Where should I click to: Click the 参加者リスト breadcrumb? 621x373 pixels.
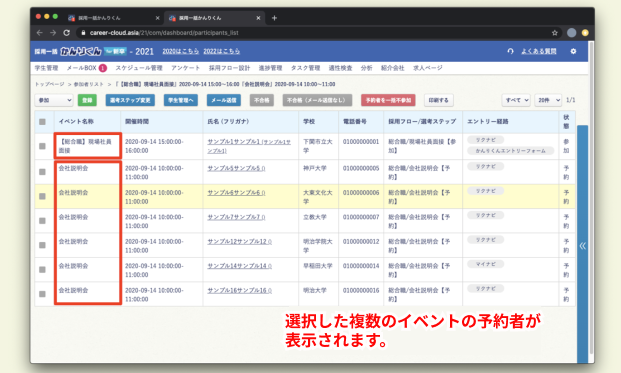point(88,84)
